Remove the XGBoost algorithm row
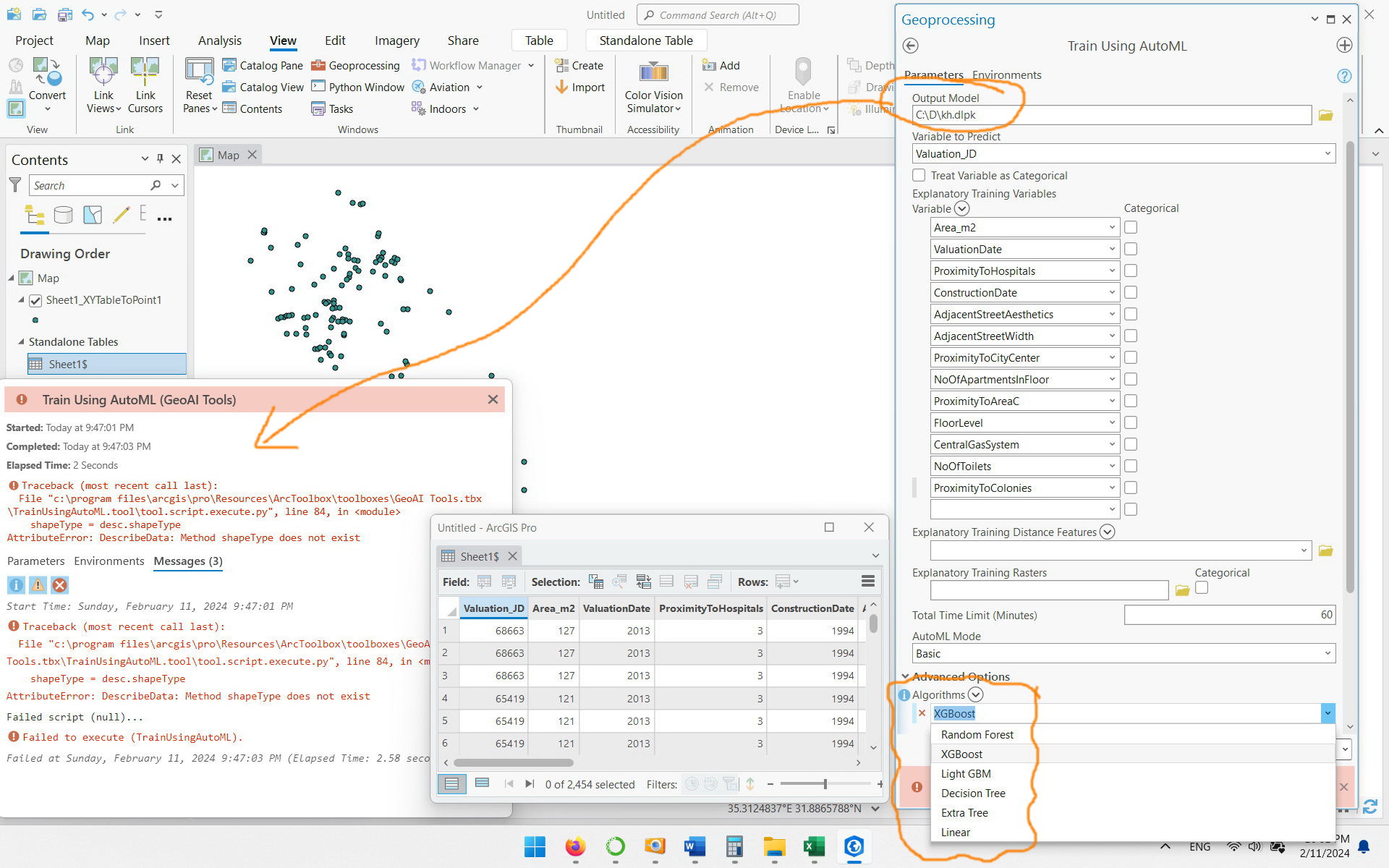The height and width of the screenshot is (868, 1389). click(922, 713)
